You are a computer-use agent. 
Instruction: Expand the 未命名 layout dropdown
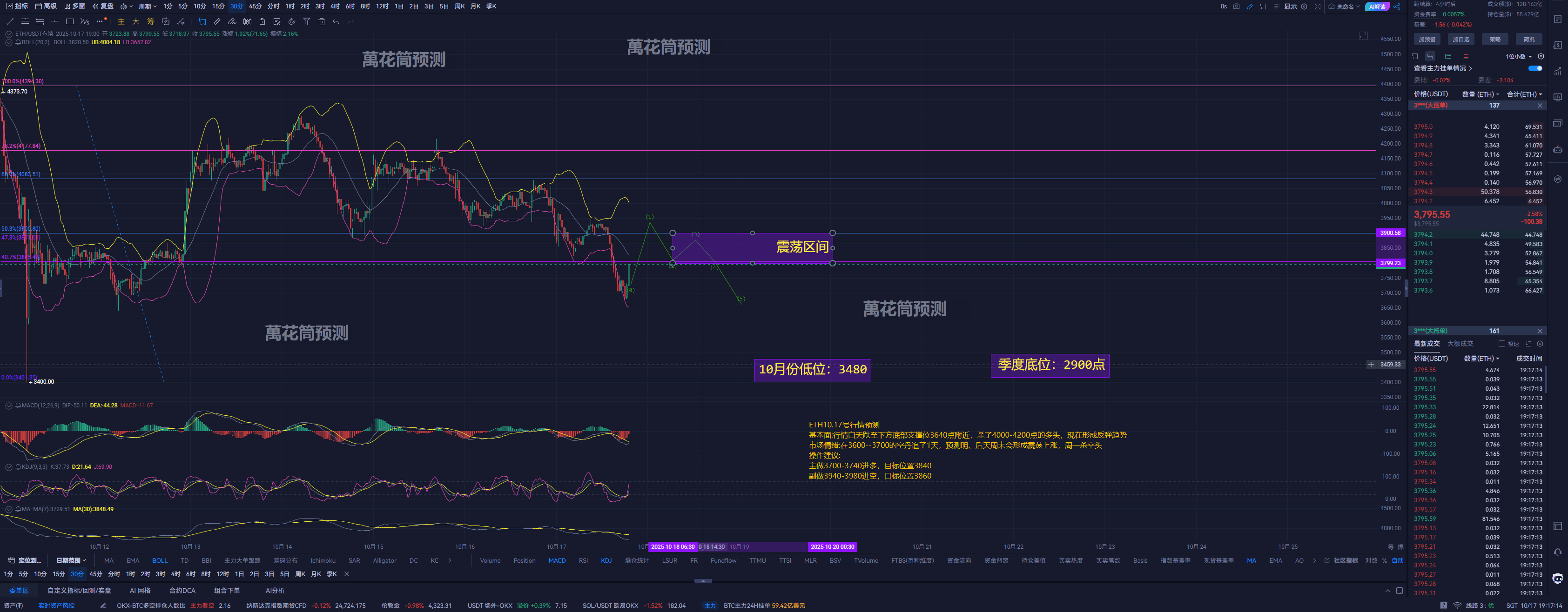click(1348, 6)
